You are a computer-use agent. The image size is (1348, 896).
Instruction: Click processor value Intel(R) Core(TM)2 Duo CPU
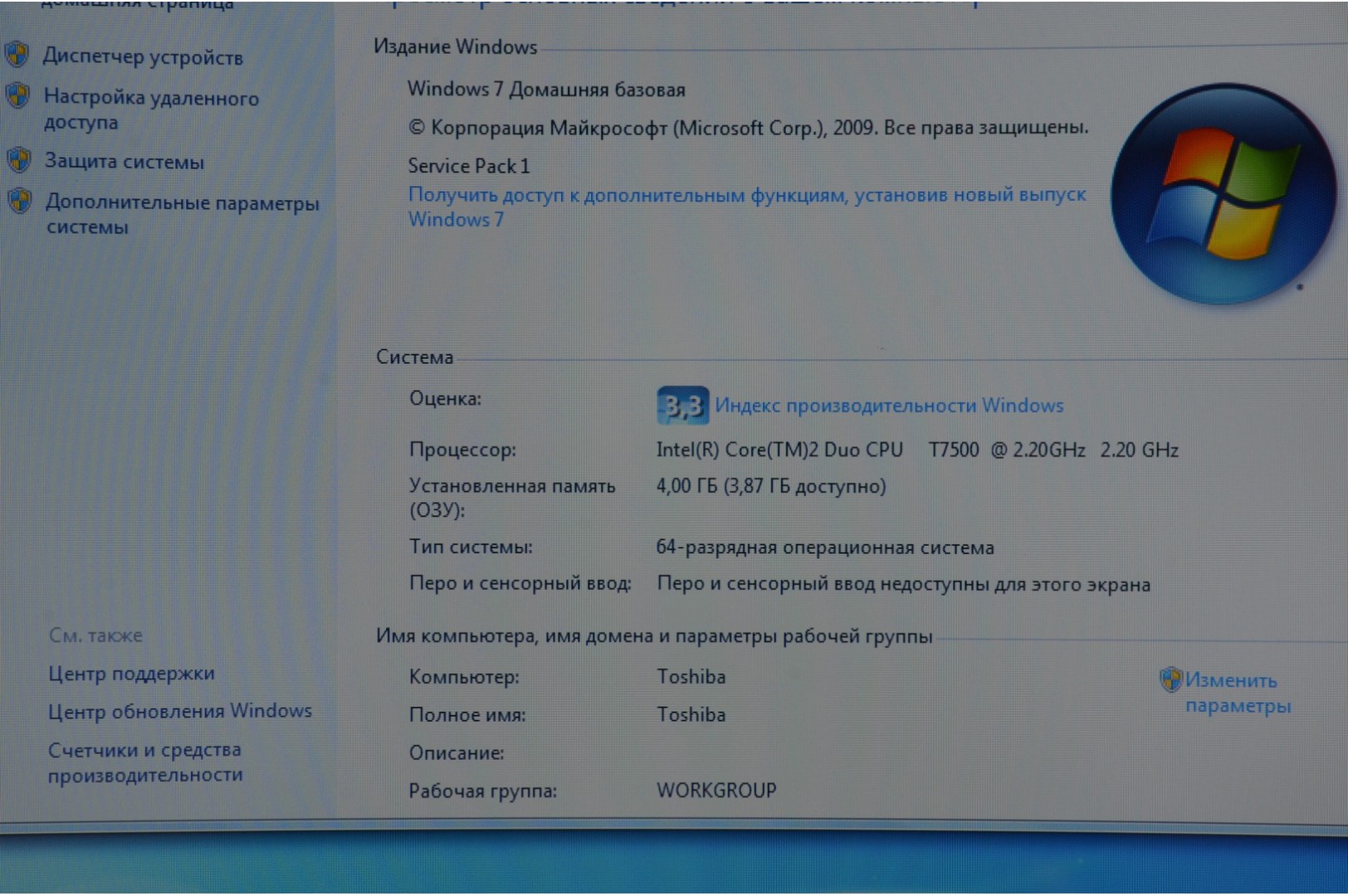[x=779, y=450]
